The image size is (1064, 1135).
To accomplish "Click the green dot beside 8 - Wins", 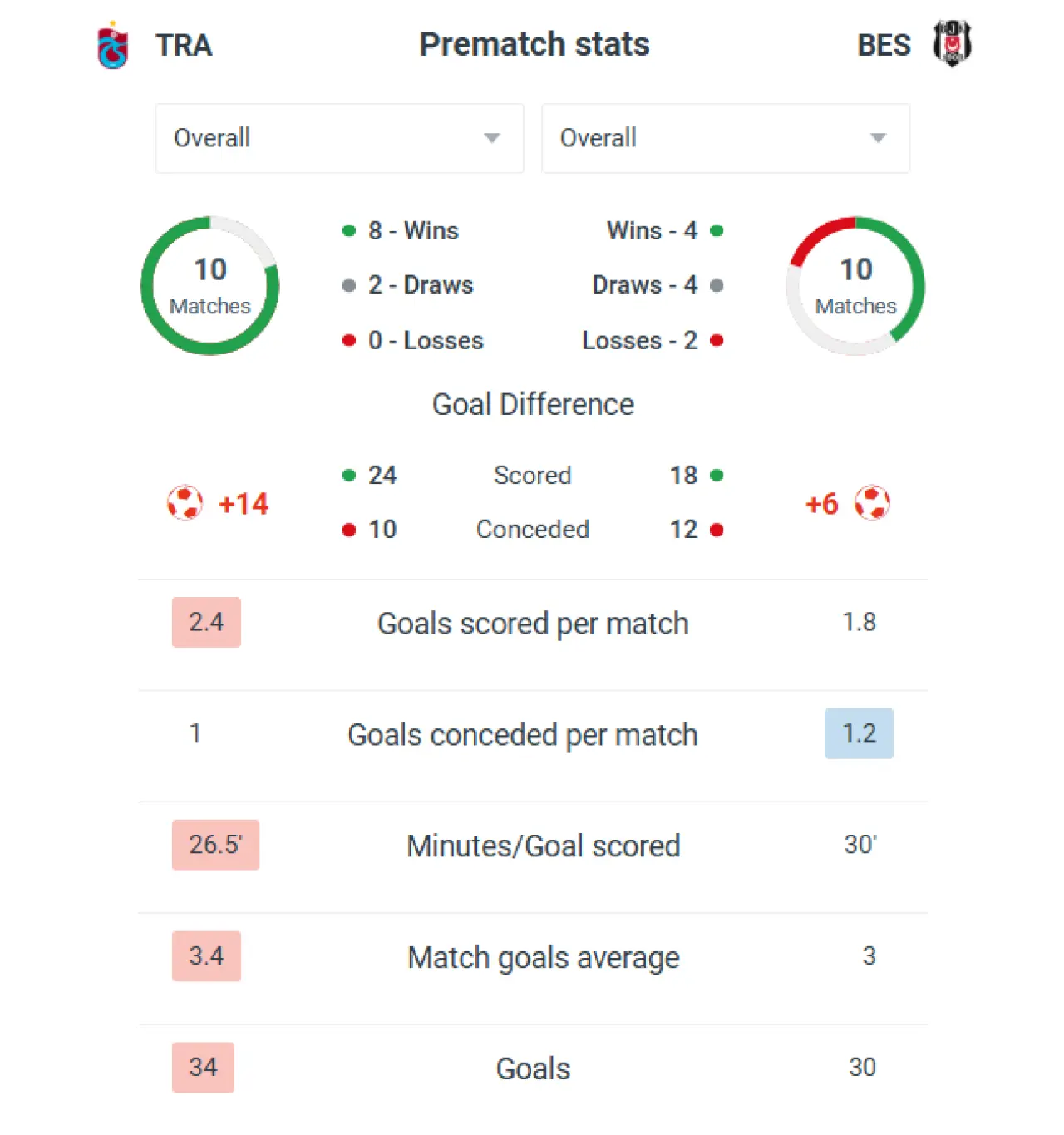I will pyautogui.click(x=349, y=230).
